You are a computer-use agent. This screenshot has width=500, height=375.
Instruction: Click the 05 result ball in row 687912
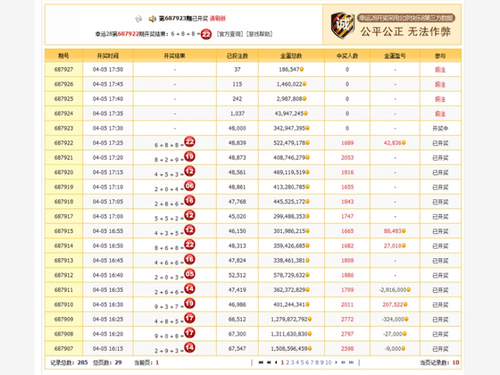tap(190, 274)
